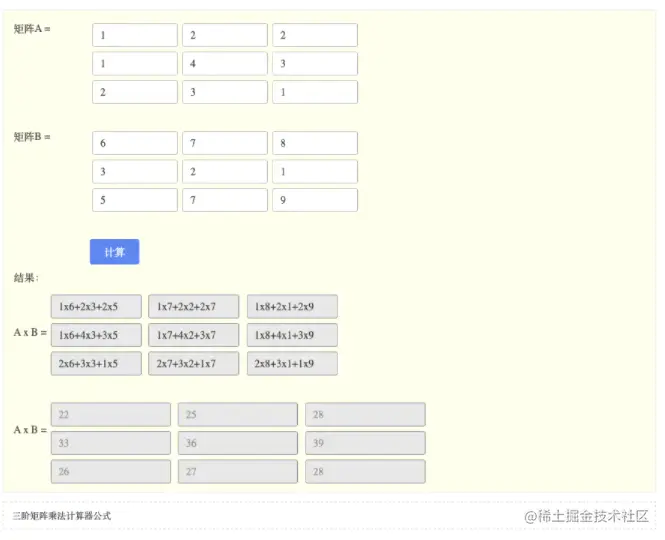
Task: Select formula box 2x6+3x3+1x5
Action: coord(96,364)
